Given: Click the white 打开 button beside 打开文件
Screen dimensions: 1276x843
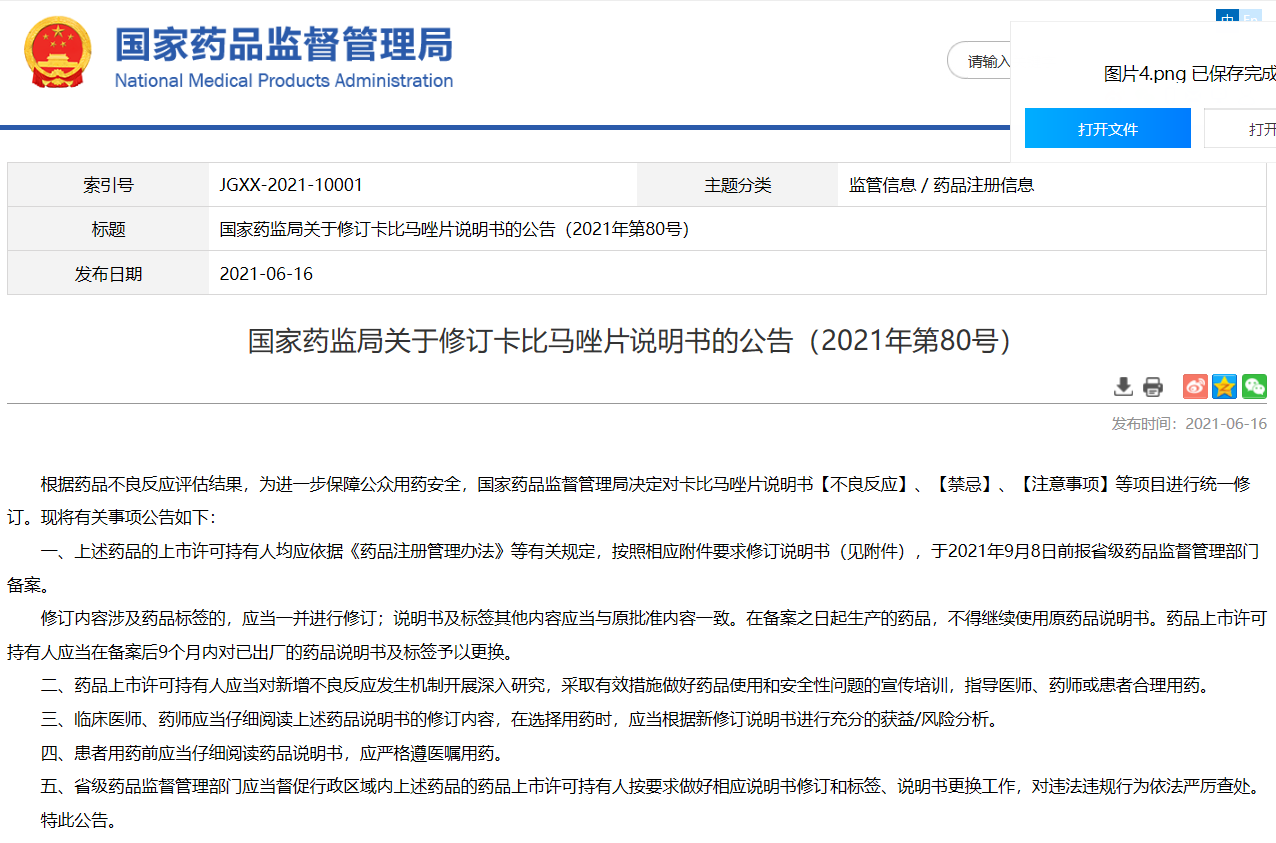Looking at the screenshot, I should click(1245, 129).
